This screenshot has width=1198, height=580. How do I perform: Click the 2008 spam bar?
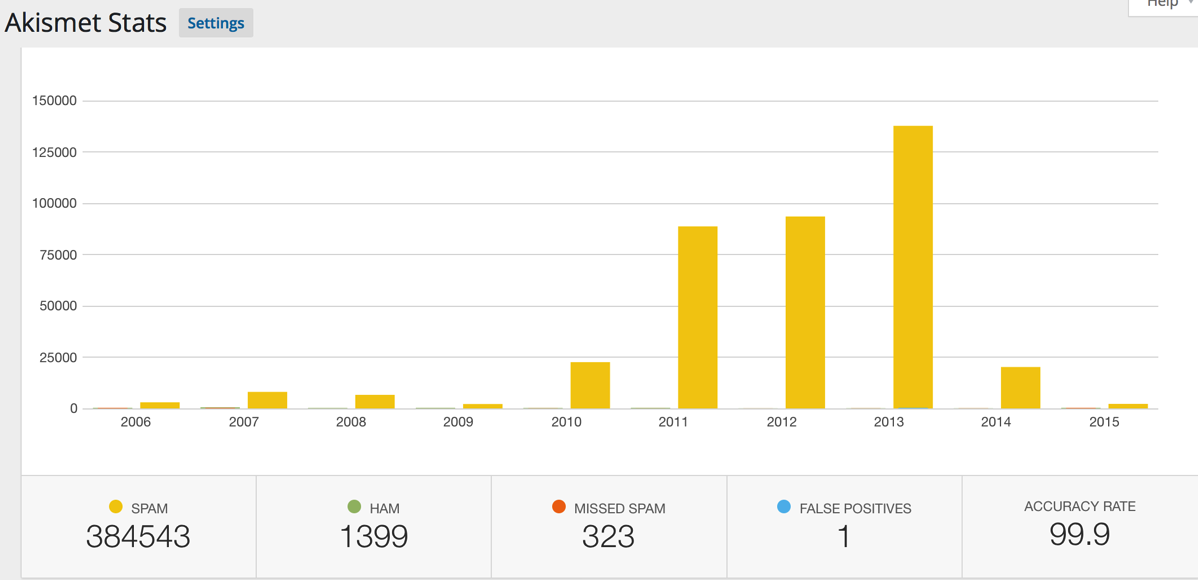pyautogui.click(x=375, y=402)
